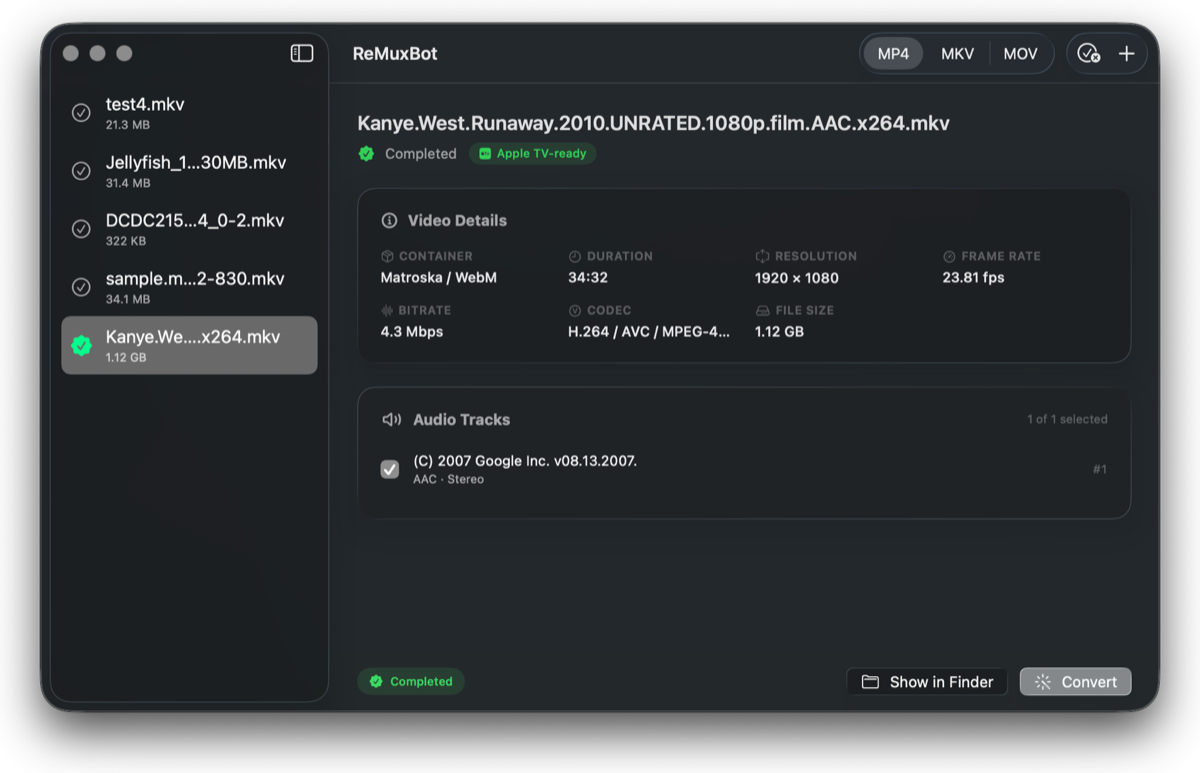Click the File Size drive icon
The width and height of the screenshot is (1200, 773).
tap(762, 310)
